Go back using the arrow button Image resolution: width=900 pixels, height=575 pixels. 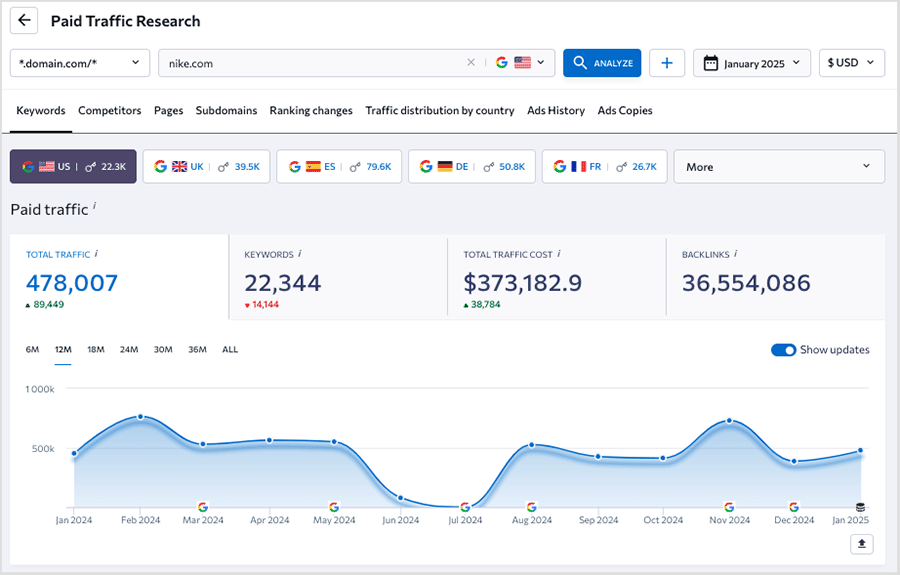click(24, 21)
